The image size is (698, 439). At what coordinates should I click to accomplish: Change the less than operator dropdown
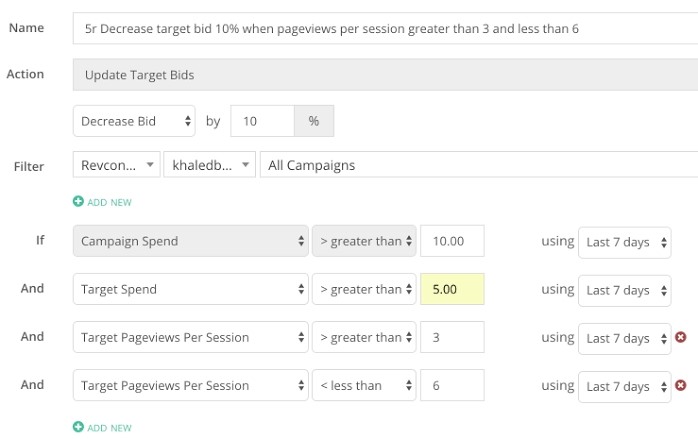pos(364,385)
